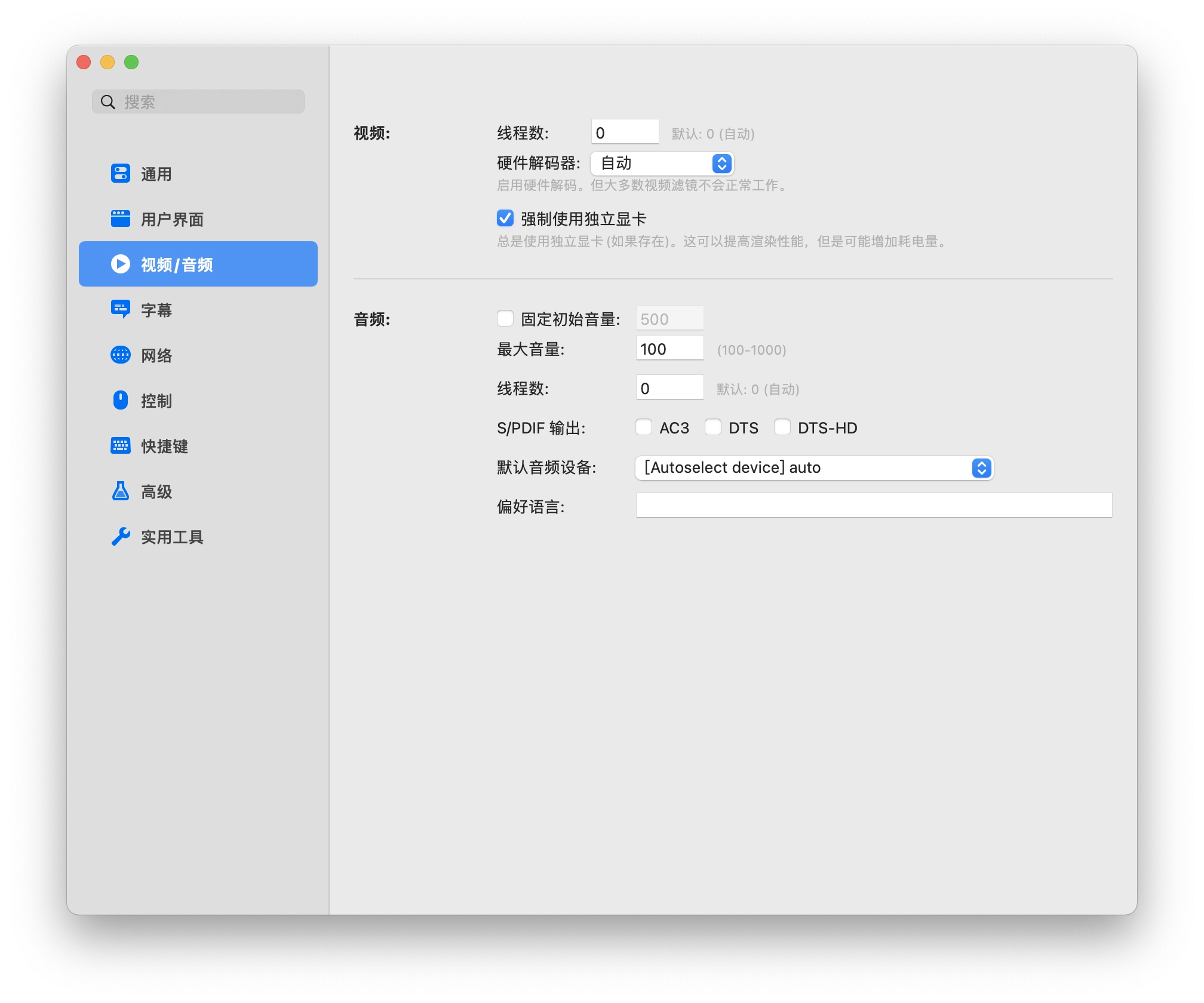Click the 搜索 search field
The height and width of the screenshot is (1003, 1204).
click(203, 102)
